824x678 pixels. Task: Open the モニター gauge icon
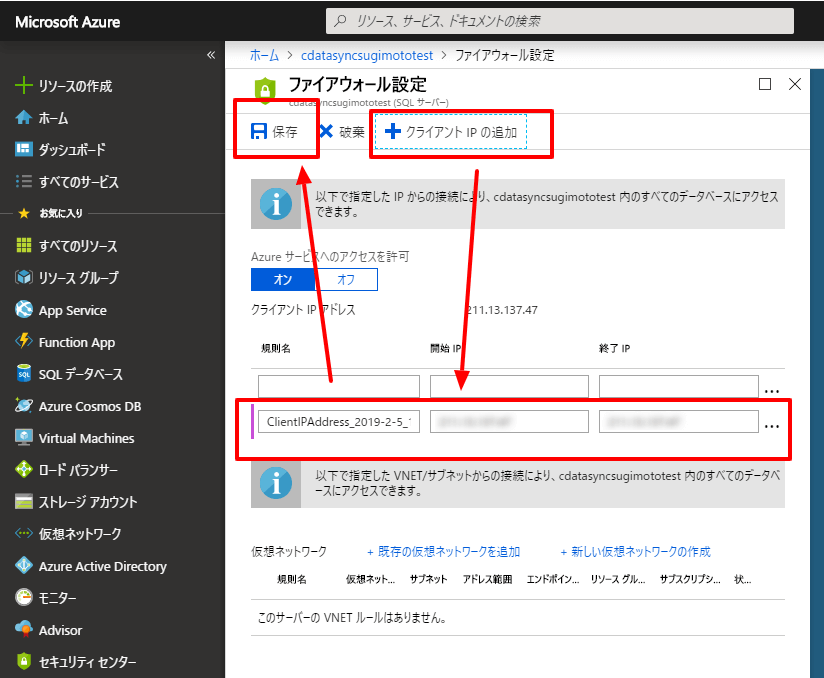pos(23,598)
